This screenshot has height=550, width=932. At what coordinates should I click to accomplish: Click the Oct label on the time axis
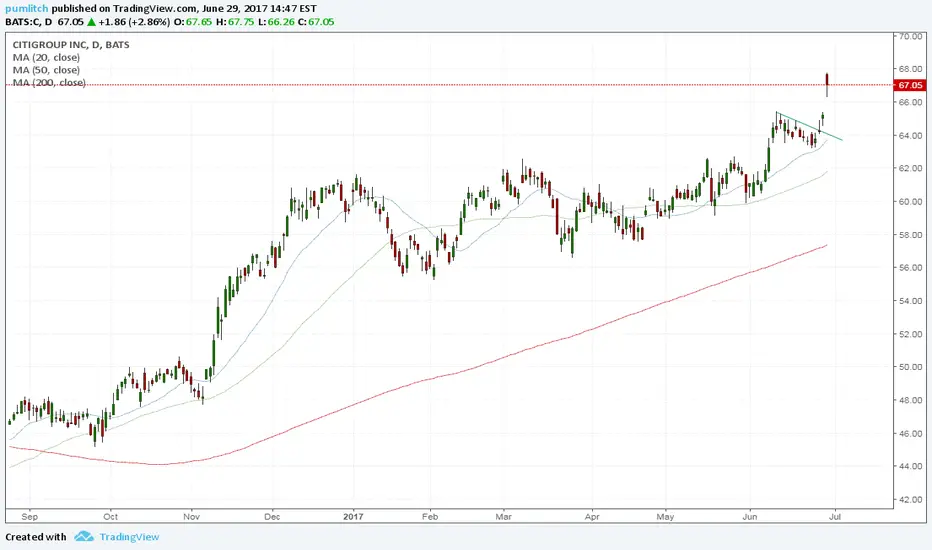point(110,517)
